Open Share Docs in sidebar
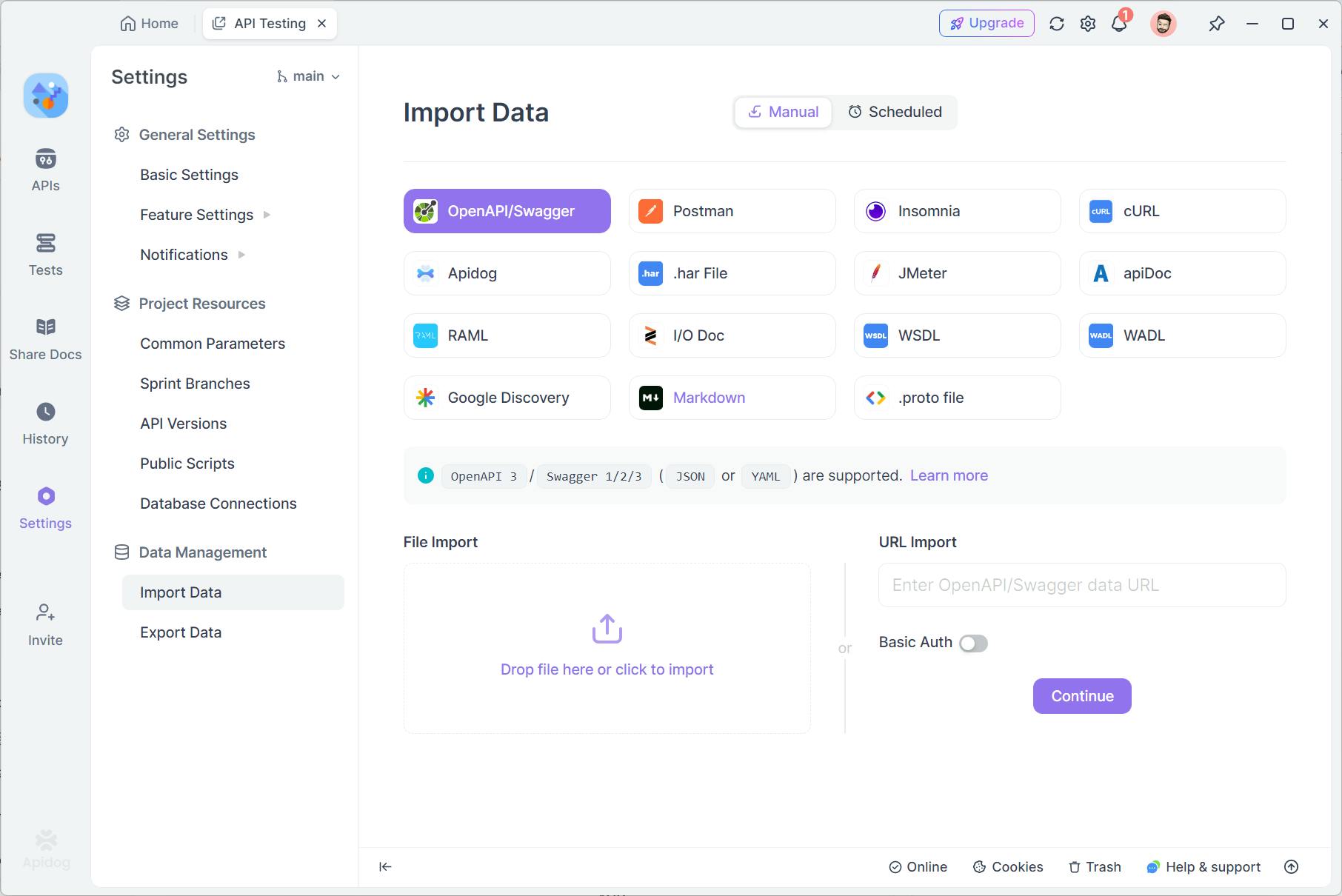The width and height of the screenshot is (1342, 896). click(45, 339)
